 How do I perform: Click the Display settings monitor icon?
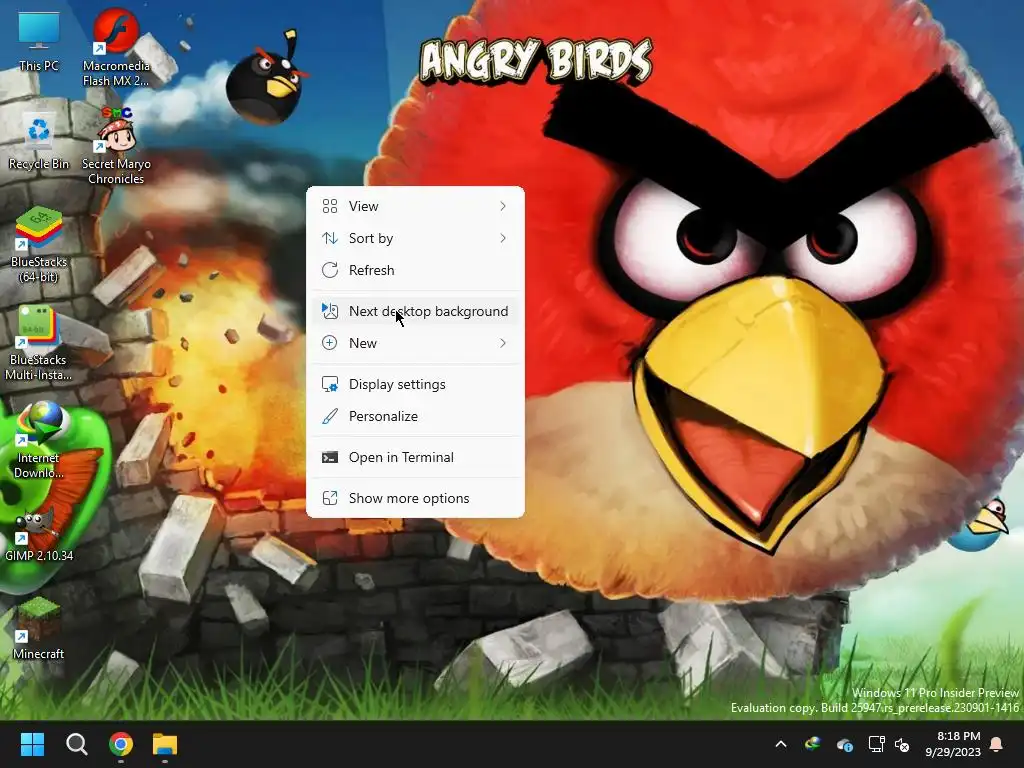330,385
